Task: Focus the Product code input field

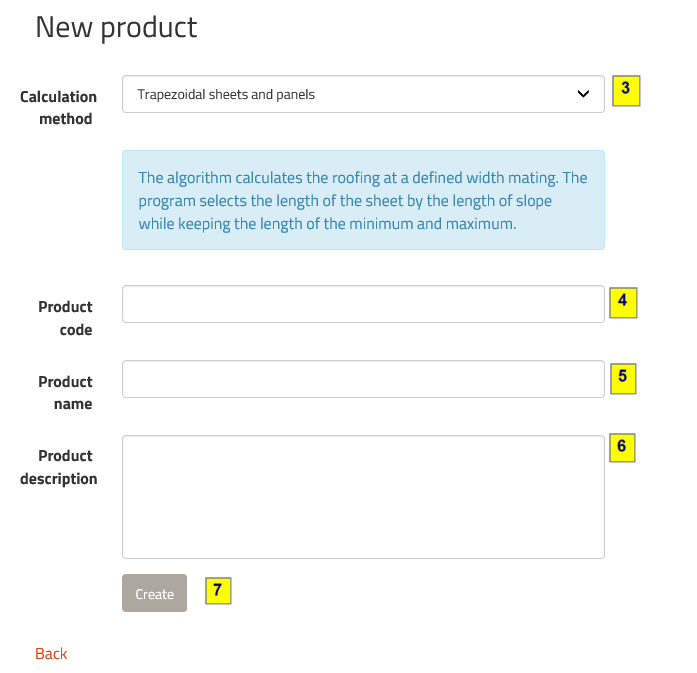Action: [x=363, y=304]
